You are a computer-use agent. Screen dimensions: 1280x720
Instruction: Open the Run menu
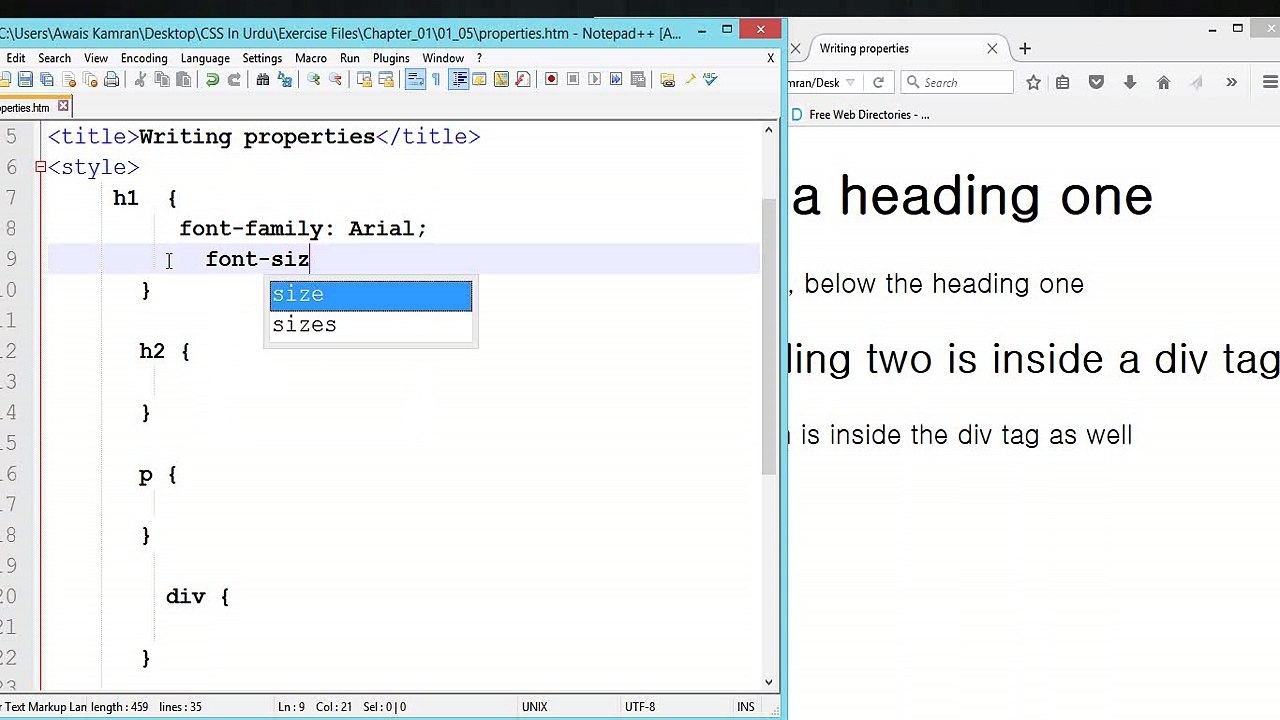(x=350, y=58)
